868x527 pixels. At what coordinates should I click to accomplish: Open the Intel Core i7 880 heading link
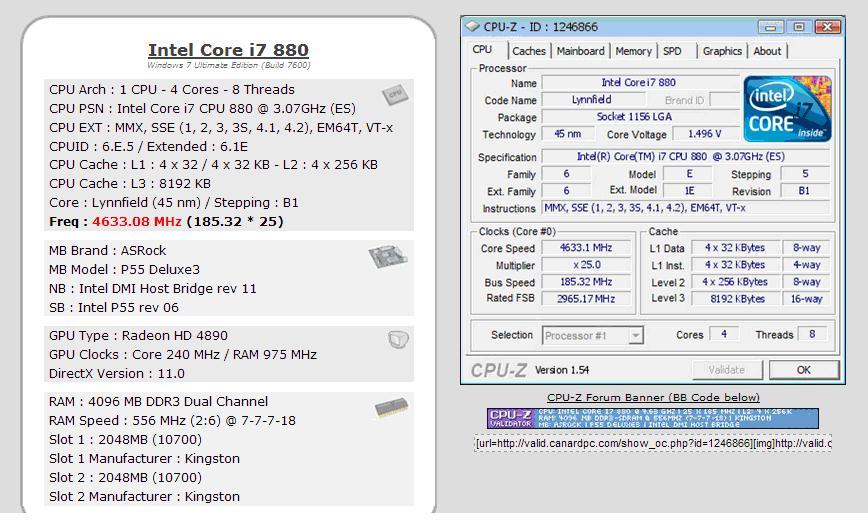(228, 50)
